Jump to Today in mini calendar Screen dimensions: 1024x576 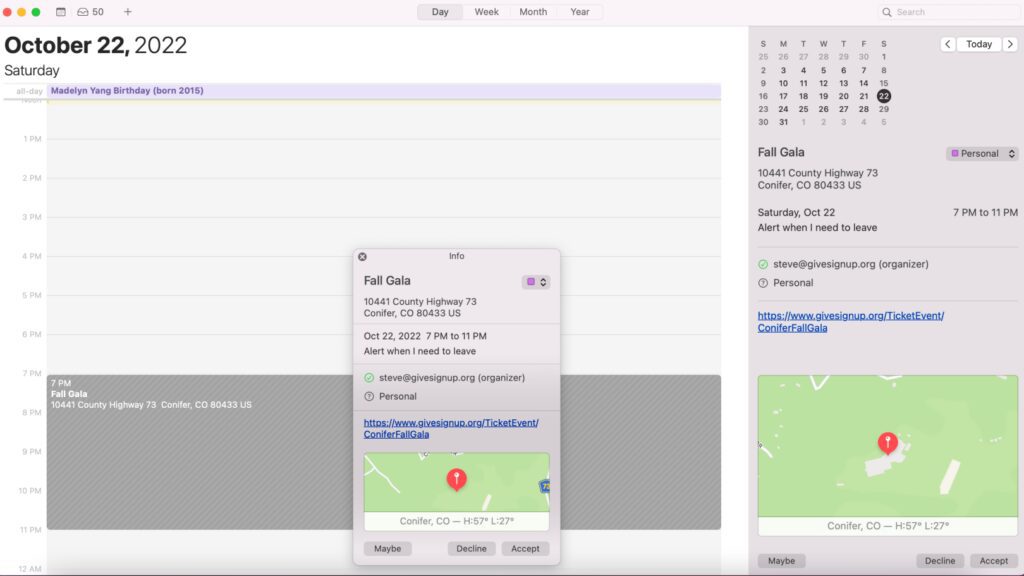pos(979,44)
